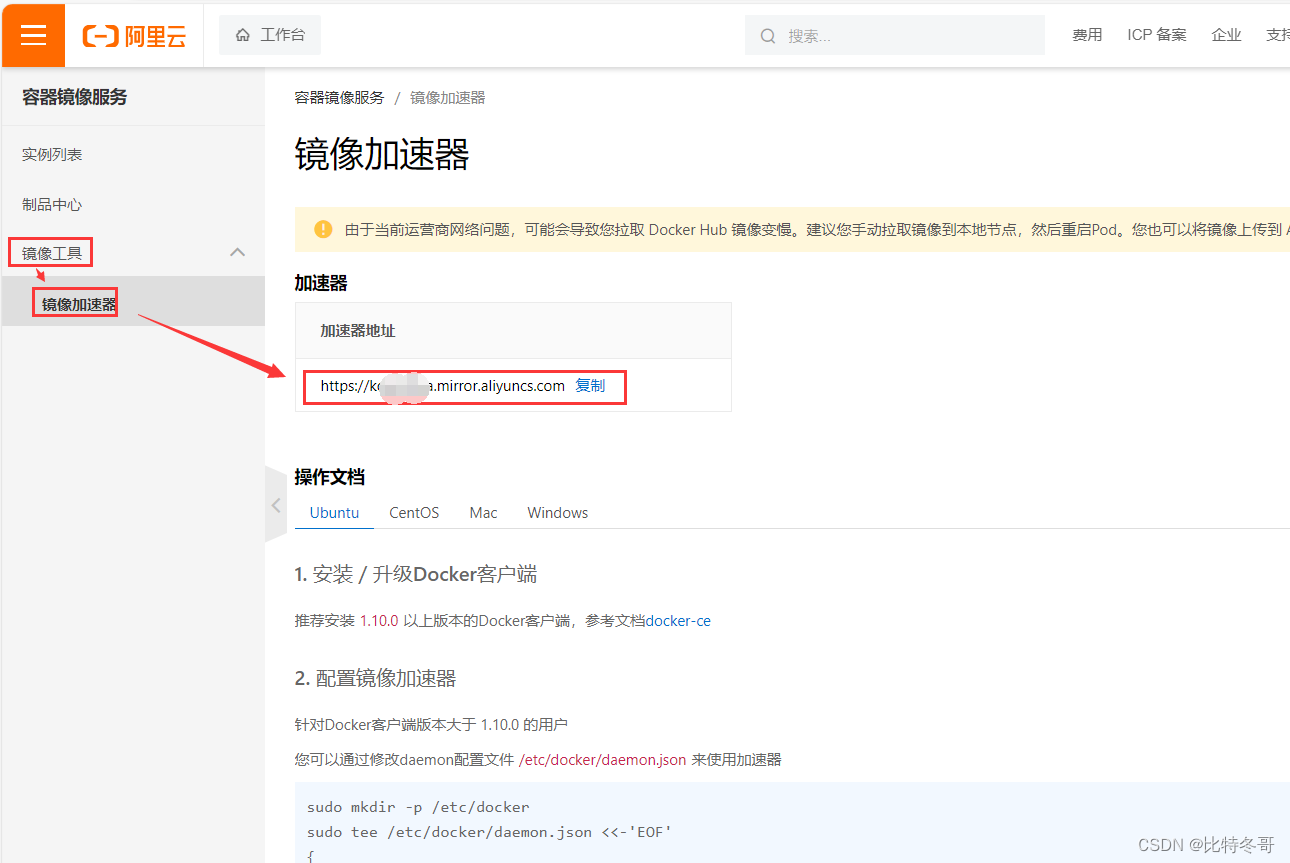
Task: Click the 镜像加速器 breadcrumb item
Action: [447, 97]
